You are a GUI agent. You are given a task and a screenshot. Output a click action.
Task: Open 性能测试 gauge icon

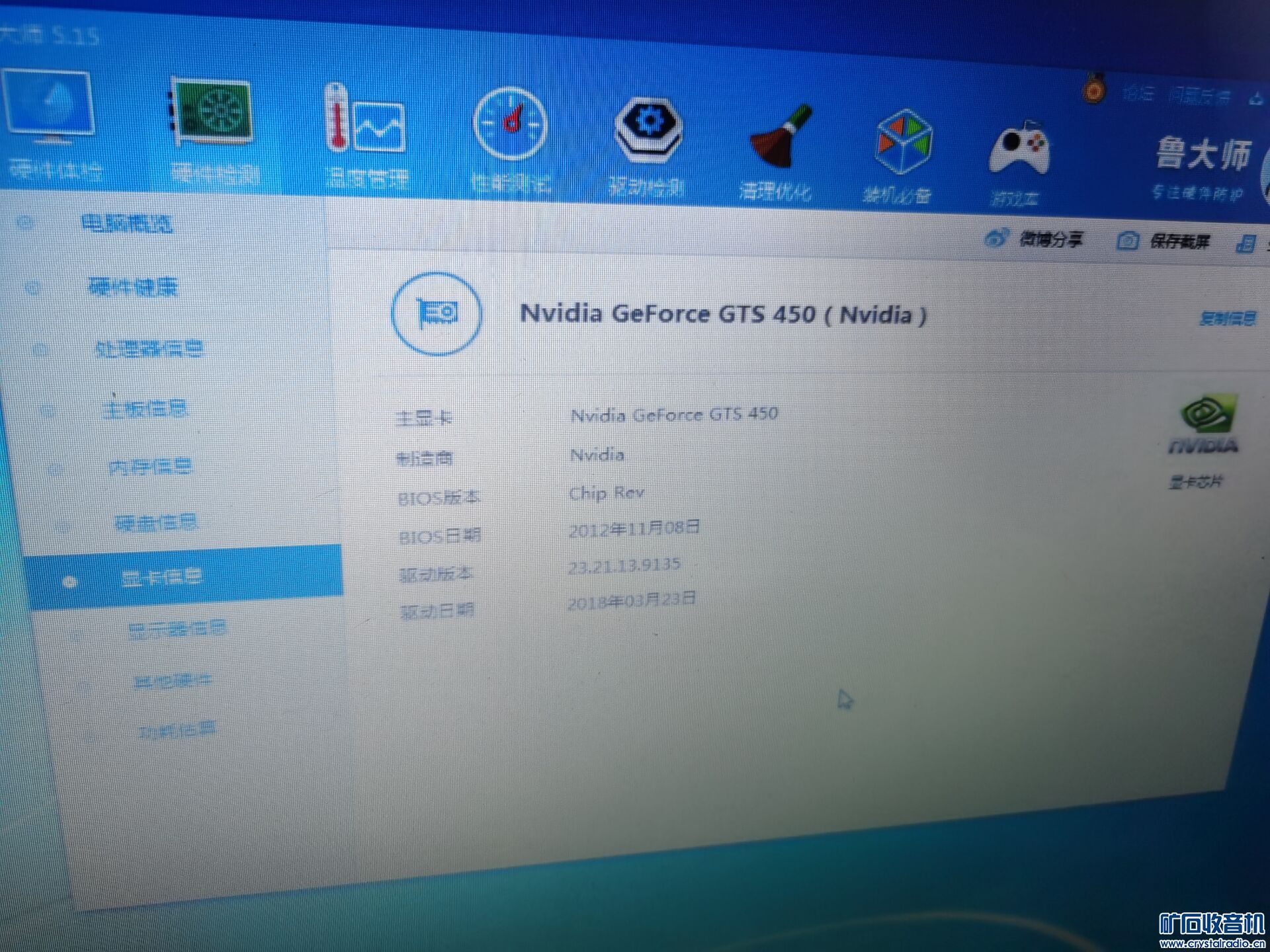[x=510, y=124]
